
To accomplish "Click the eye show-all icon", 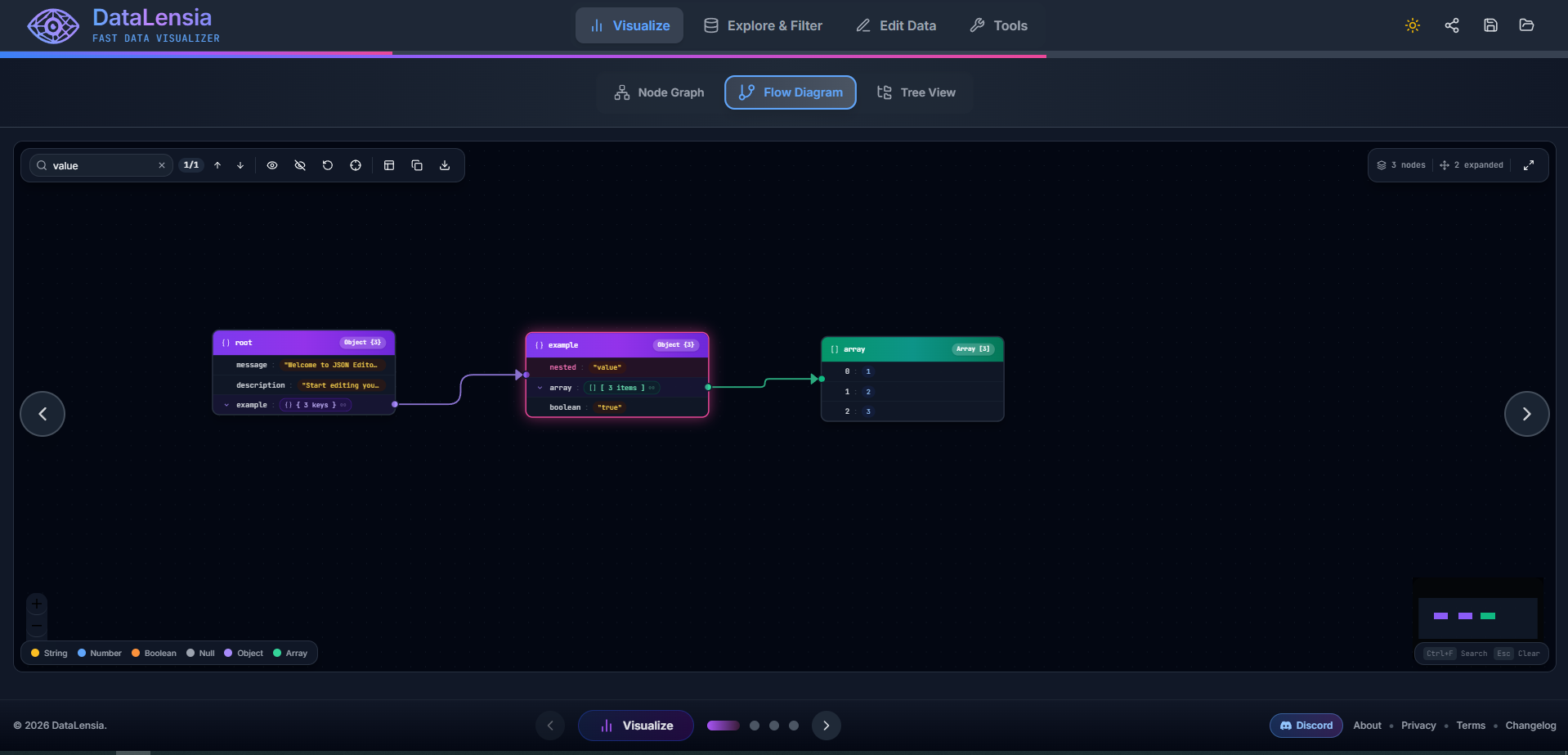I will [272, 165].
